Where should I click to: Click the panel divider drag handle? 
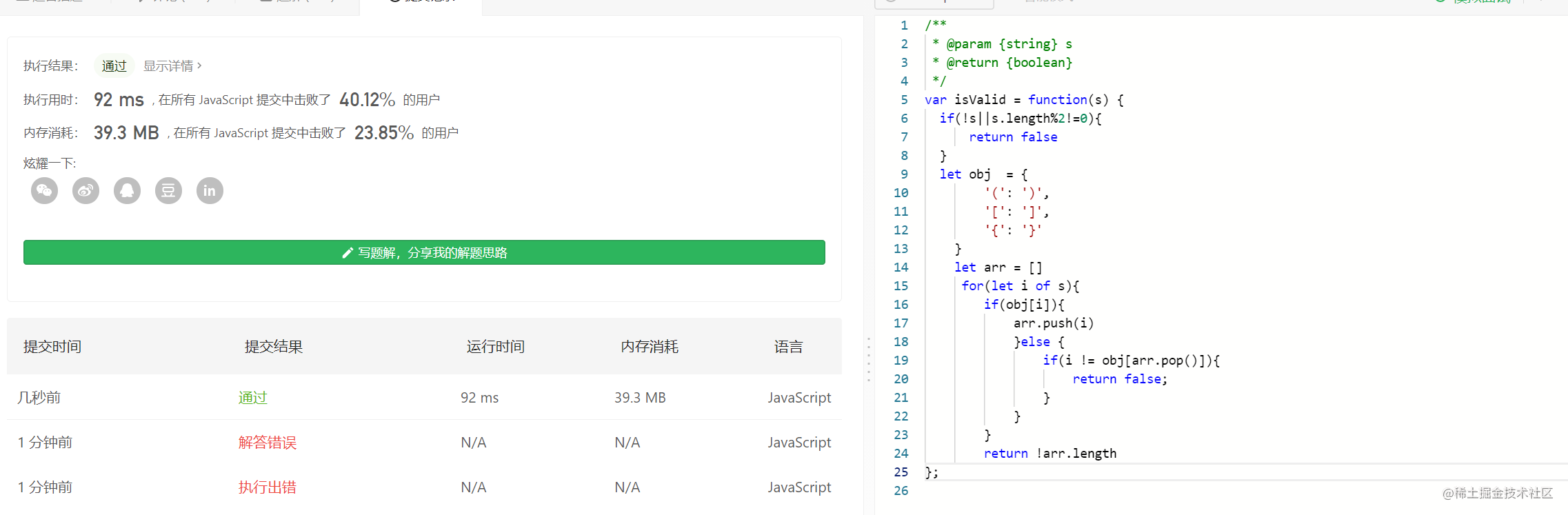(869, 359)
